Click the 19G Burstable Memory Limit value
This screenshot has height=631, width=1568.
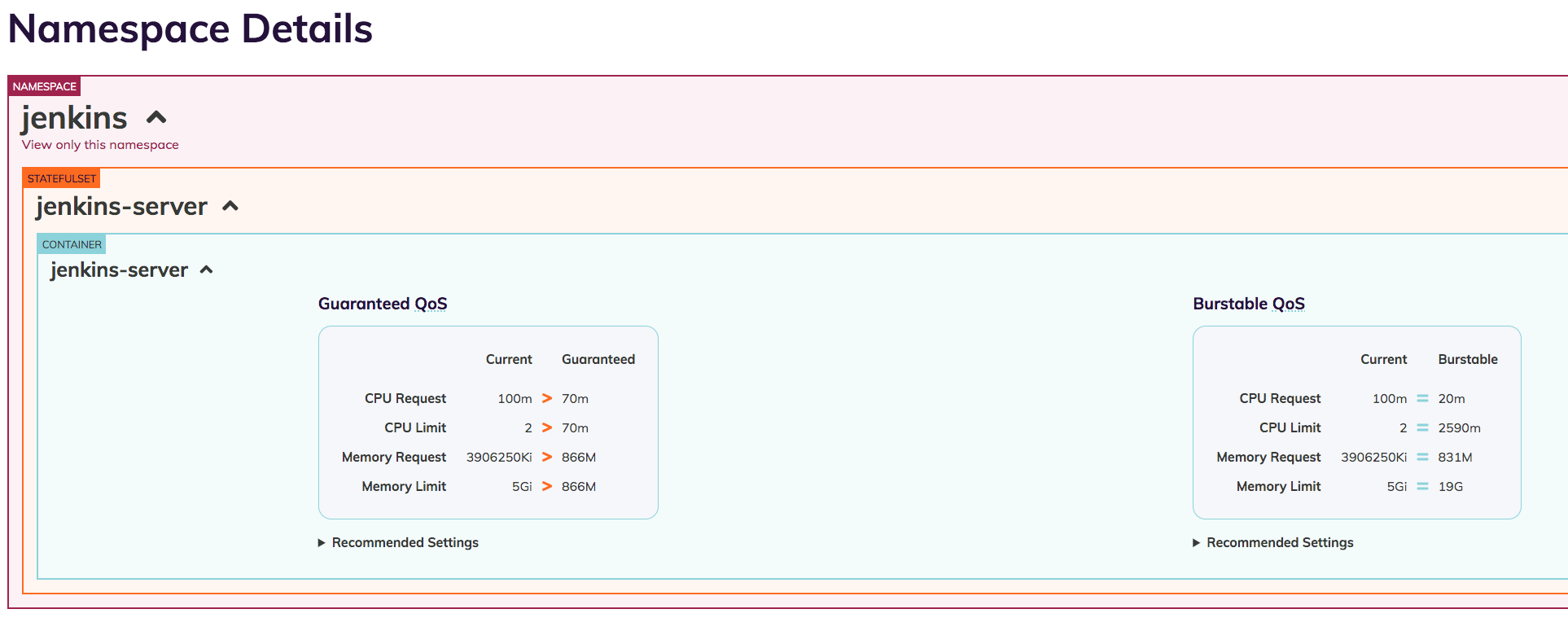click(x=1451, y=486)
